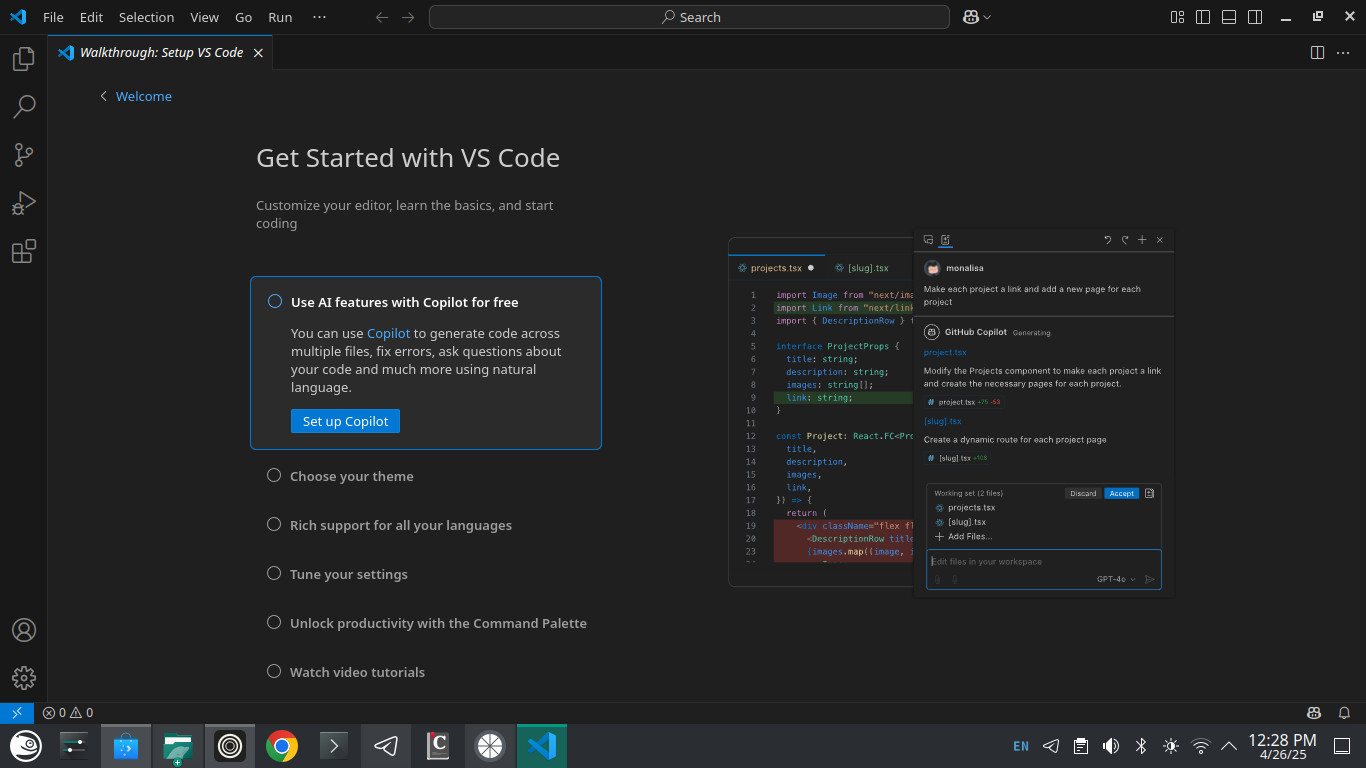
Task: Mark 'Rich support for all your languages' circle
Action: [274, 524]
